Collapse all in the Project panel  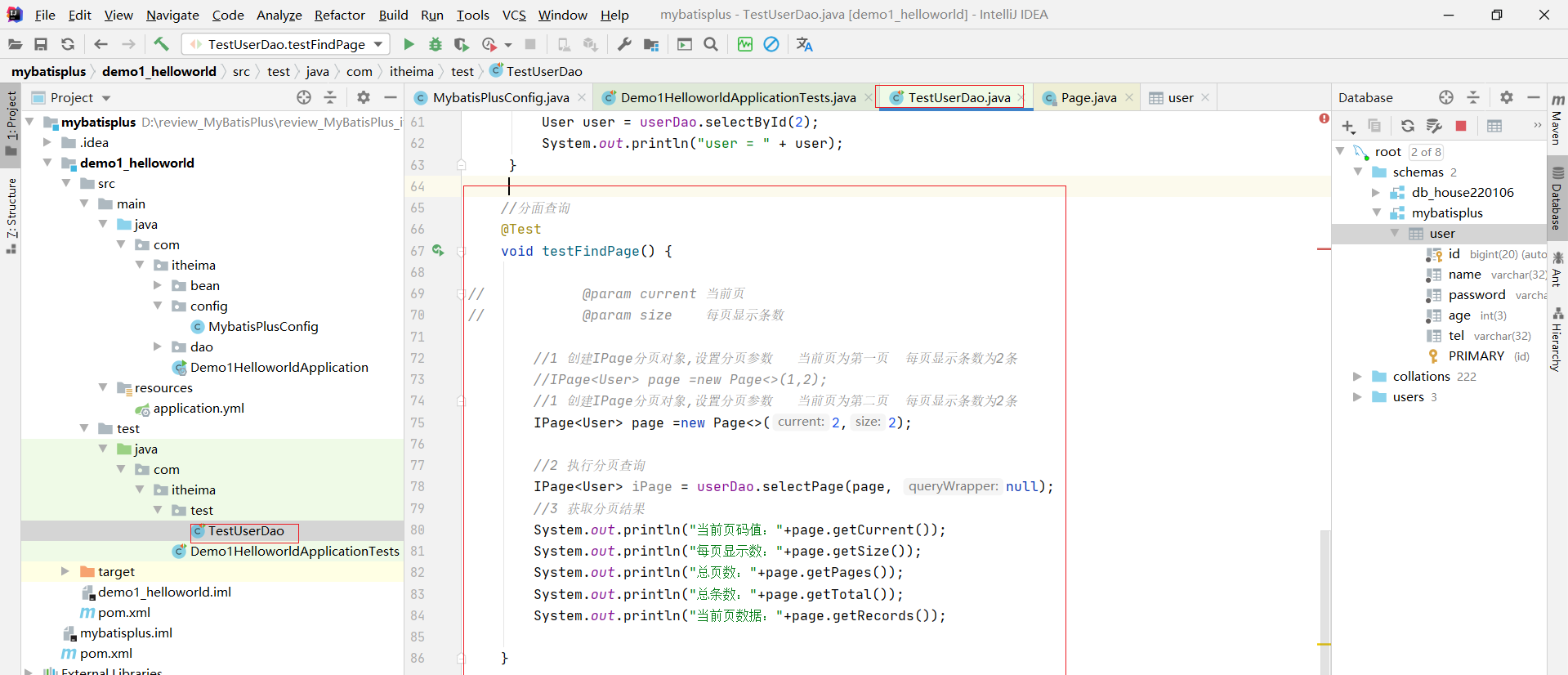pos(330,97)
